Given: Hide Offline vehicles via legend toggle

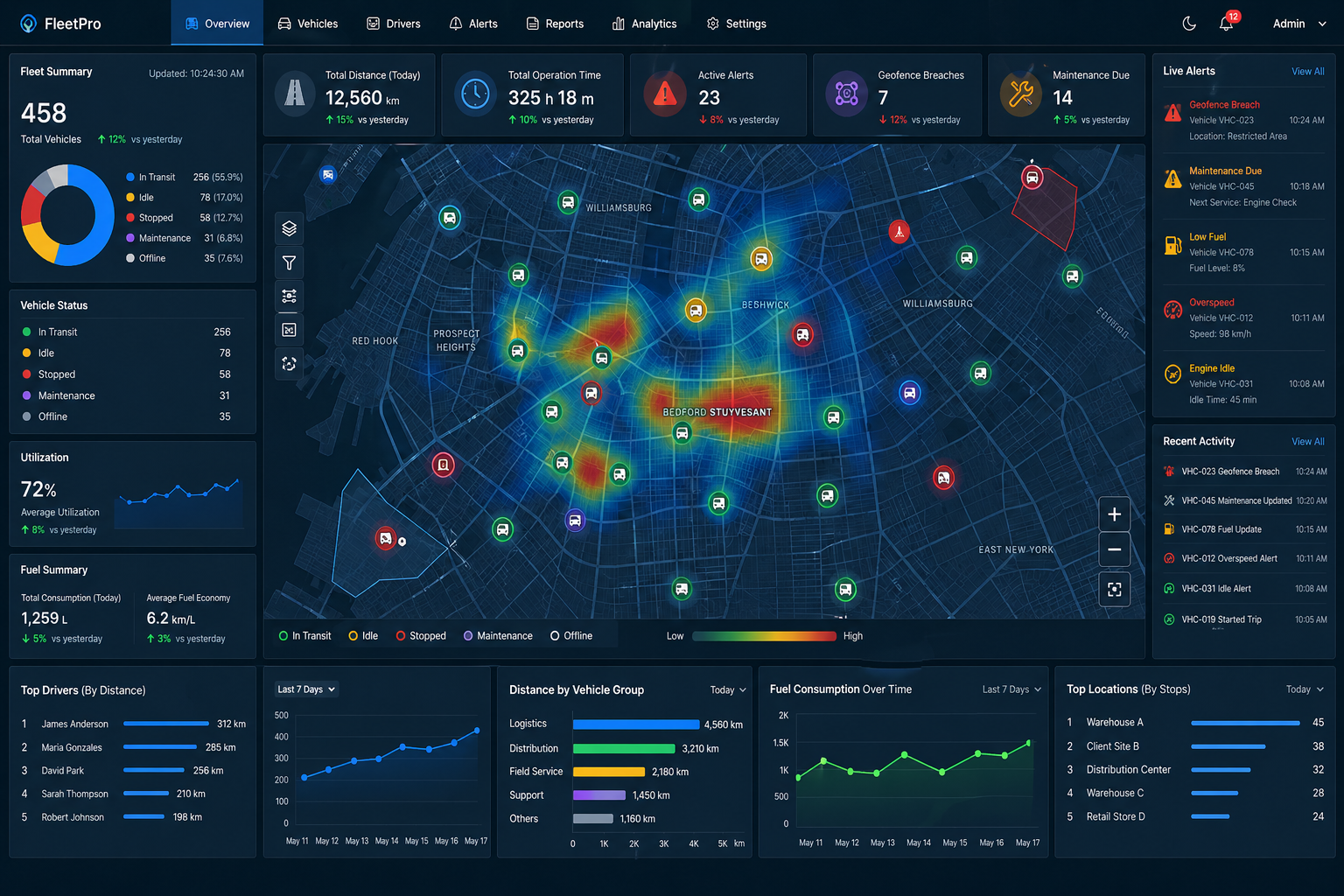Looking at the screenshot, I should click(570, 635).
